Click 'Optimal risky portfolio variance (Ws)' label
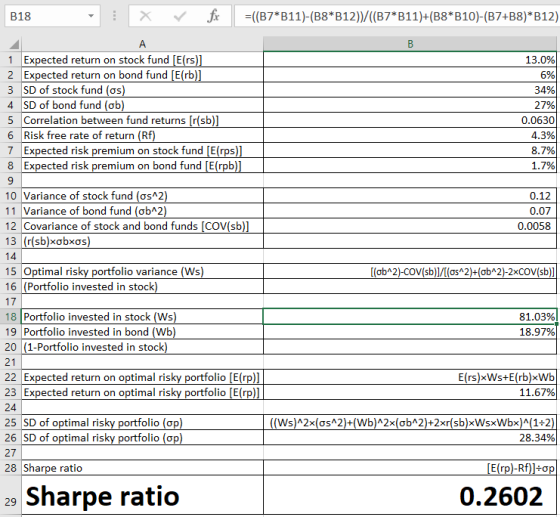 point(142,271)
